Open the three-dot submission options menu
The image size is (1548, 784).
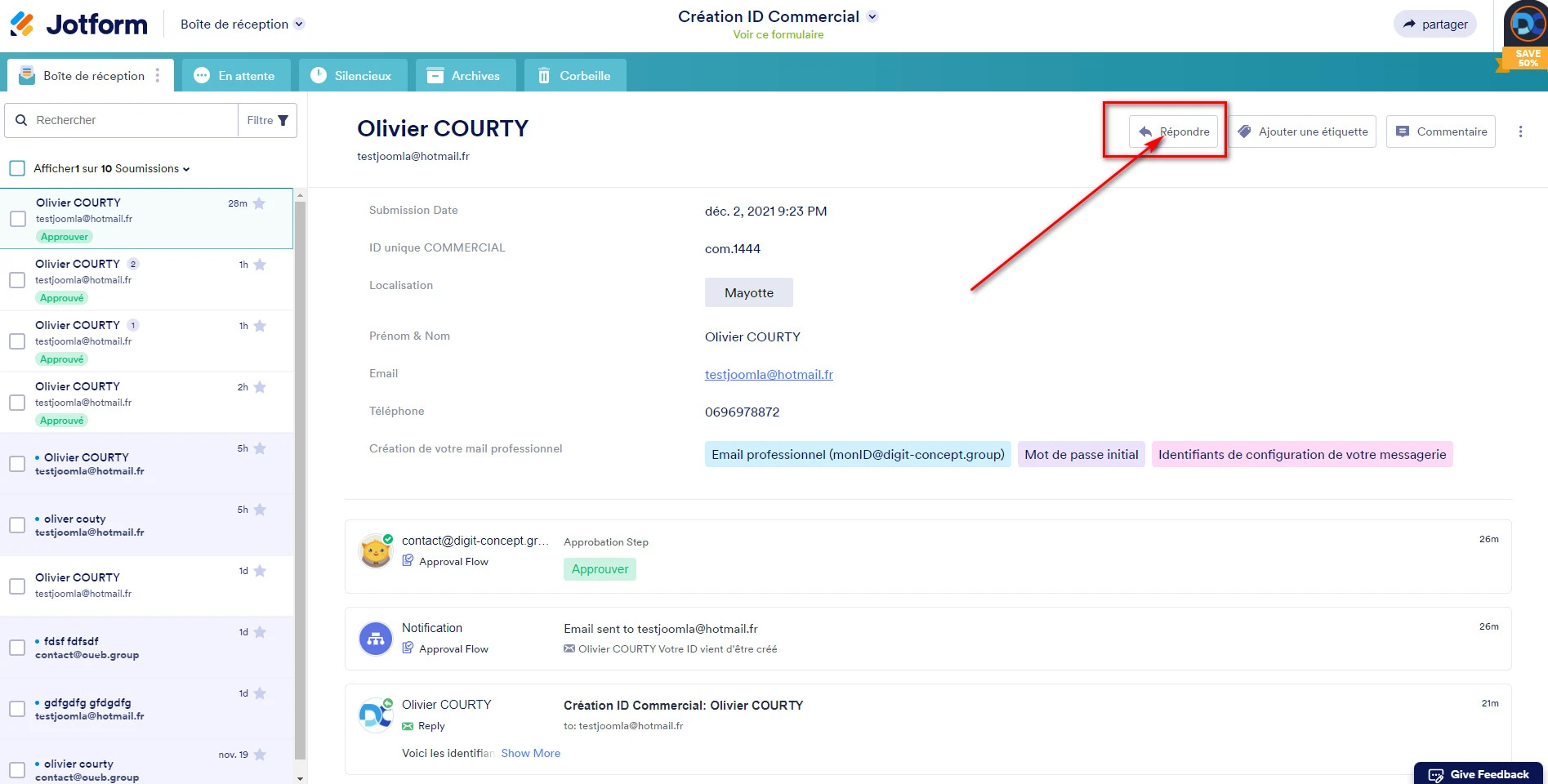(1519, 131)
